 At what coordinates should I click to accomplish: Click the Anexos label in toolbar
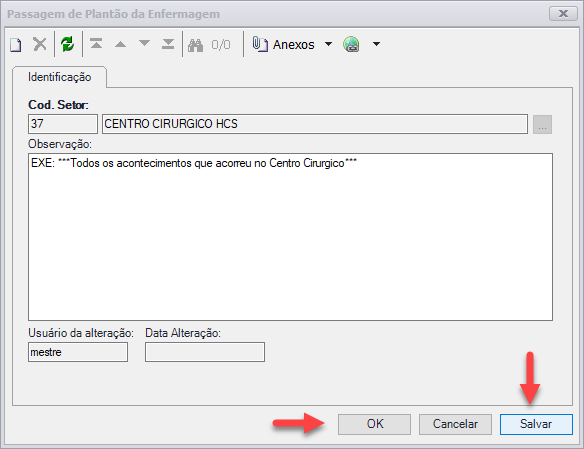point(293,45)
